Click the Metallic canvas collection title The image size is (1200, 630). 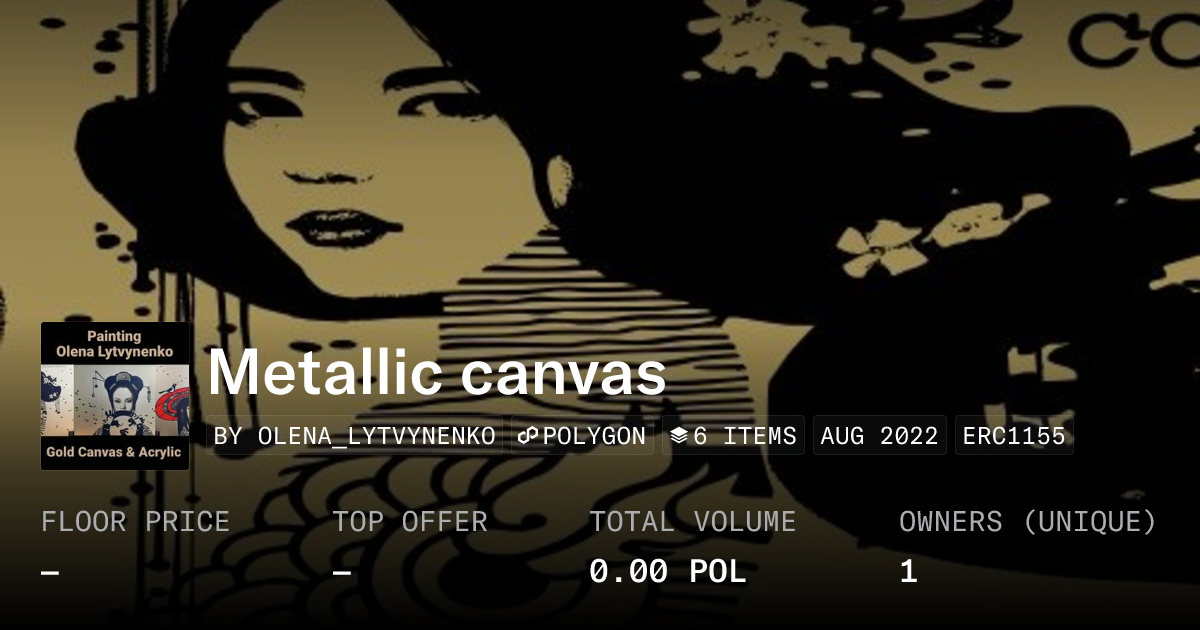[437, 373]
